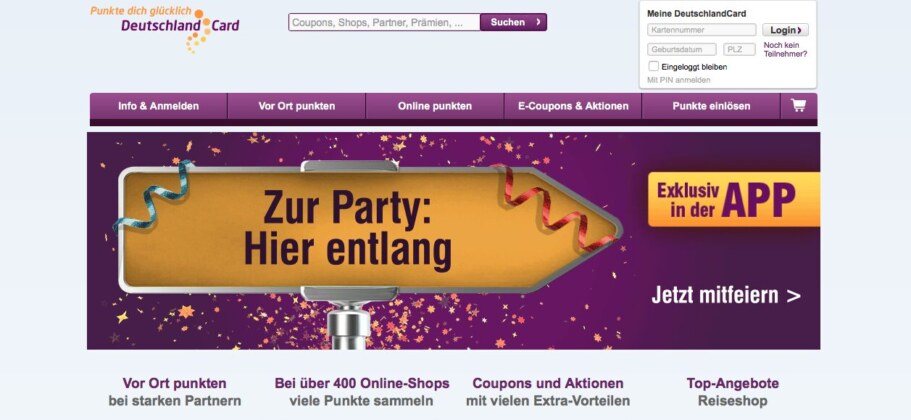Screen dimensions: 911x420
Task: Click the Kartennummer input field
Action: coord(701,30)
